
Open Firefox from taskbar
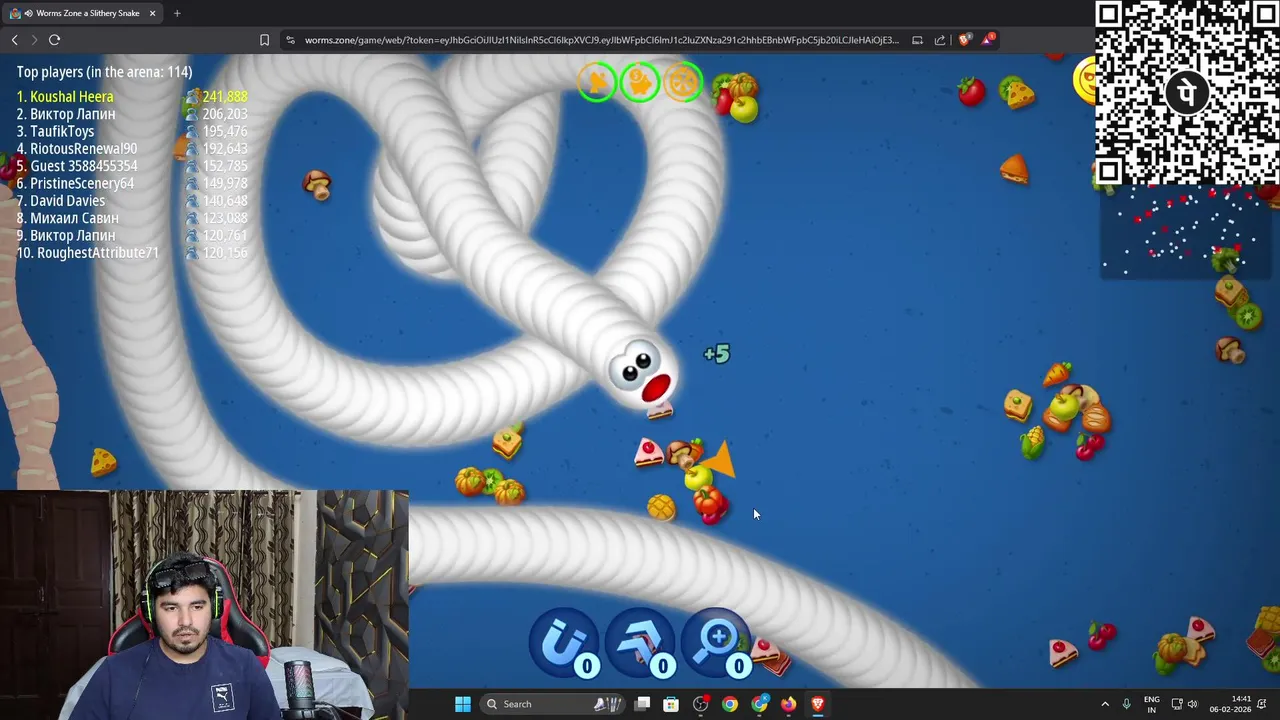[788, 704]
